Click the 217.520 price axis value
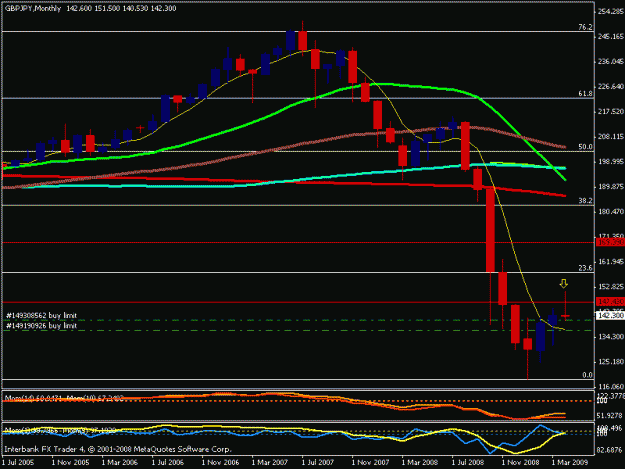625x469 pixels. [610, 112]
